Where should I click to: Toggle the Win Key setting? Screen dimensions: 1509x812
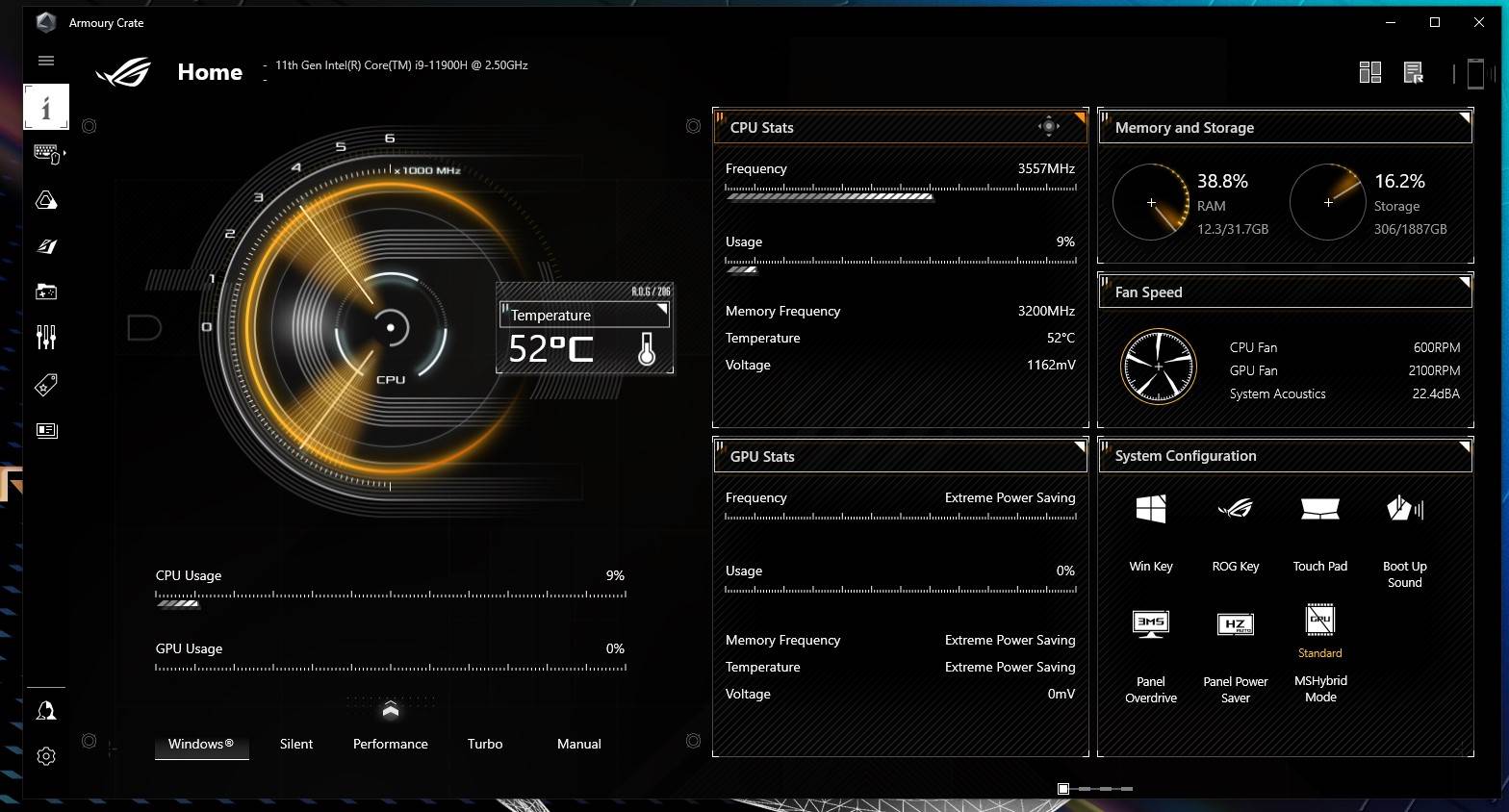point(1151,510)
